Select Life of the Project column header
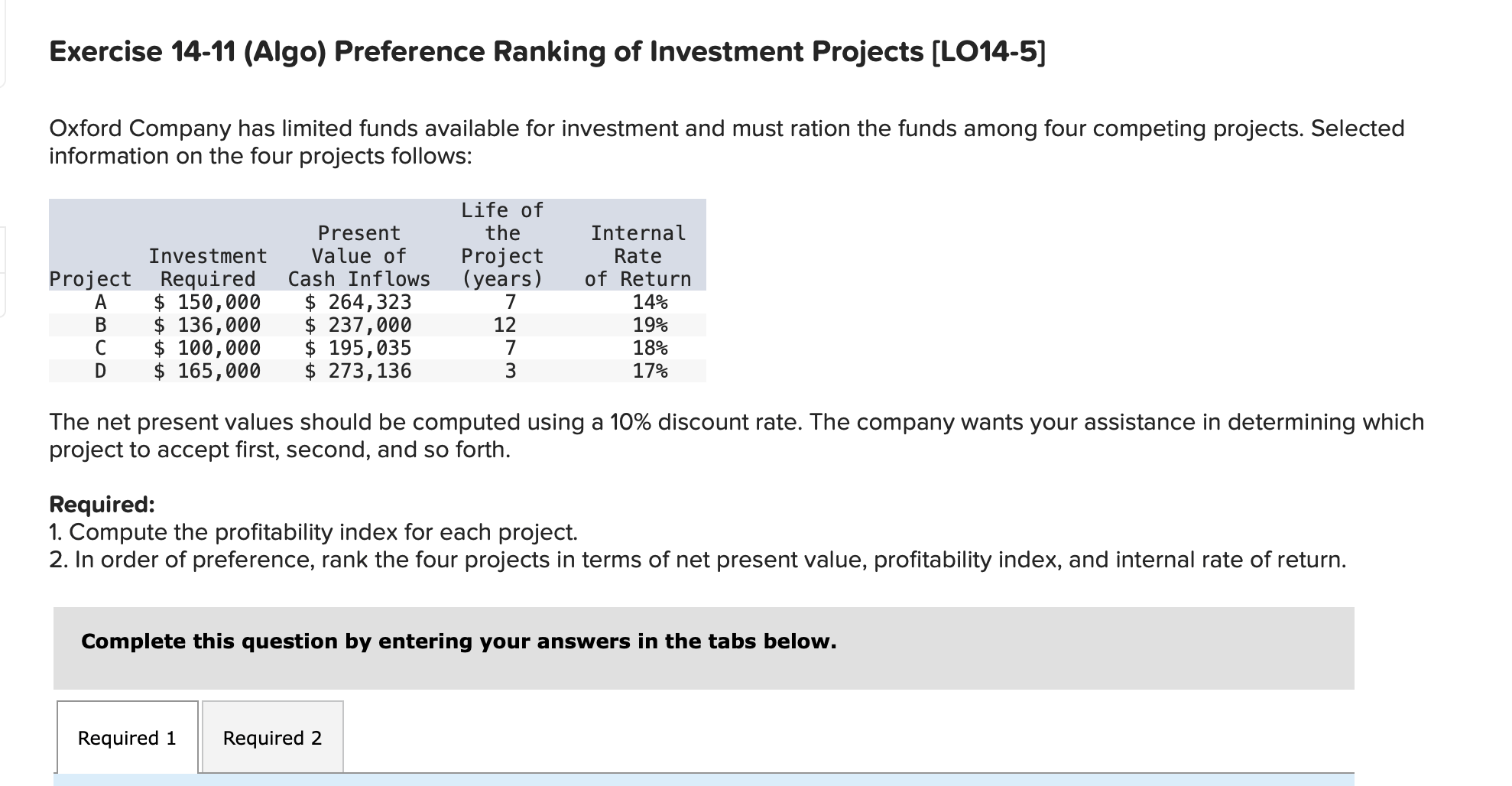This screenshot has width=1512, height=786. (x=502, y=244)
